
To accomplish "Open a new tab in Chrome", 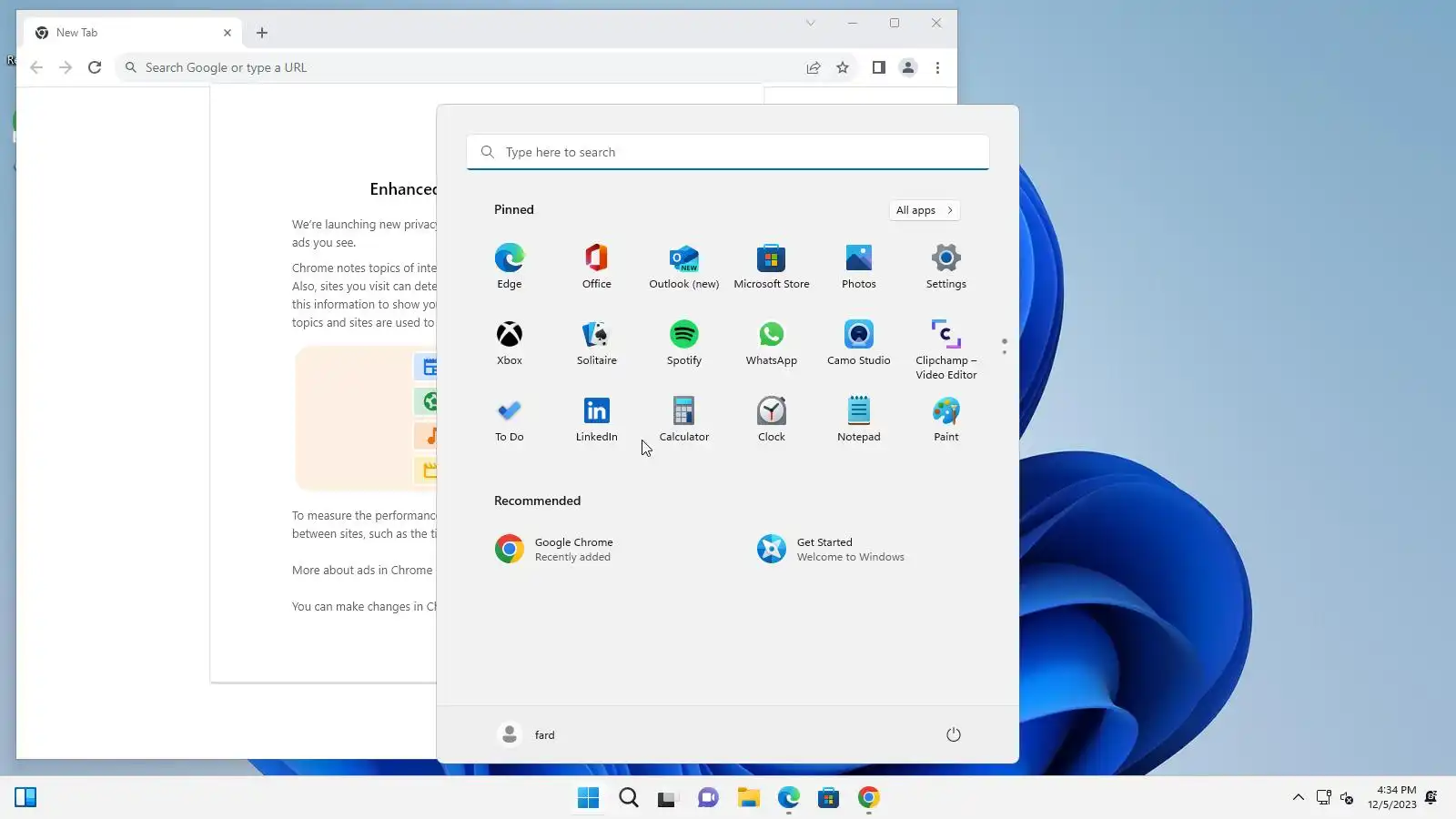I will click(x=262, y=33).
